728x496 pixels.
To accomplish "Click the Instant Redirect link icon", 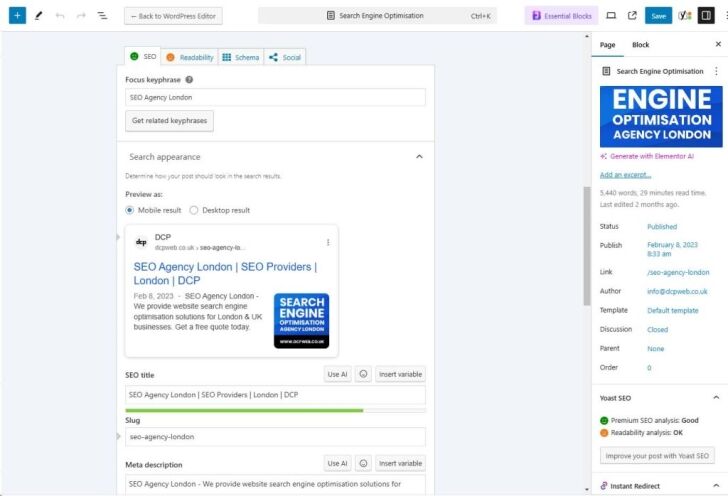I will [x=604, y=486].
